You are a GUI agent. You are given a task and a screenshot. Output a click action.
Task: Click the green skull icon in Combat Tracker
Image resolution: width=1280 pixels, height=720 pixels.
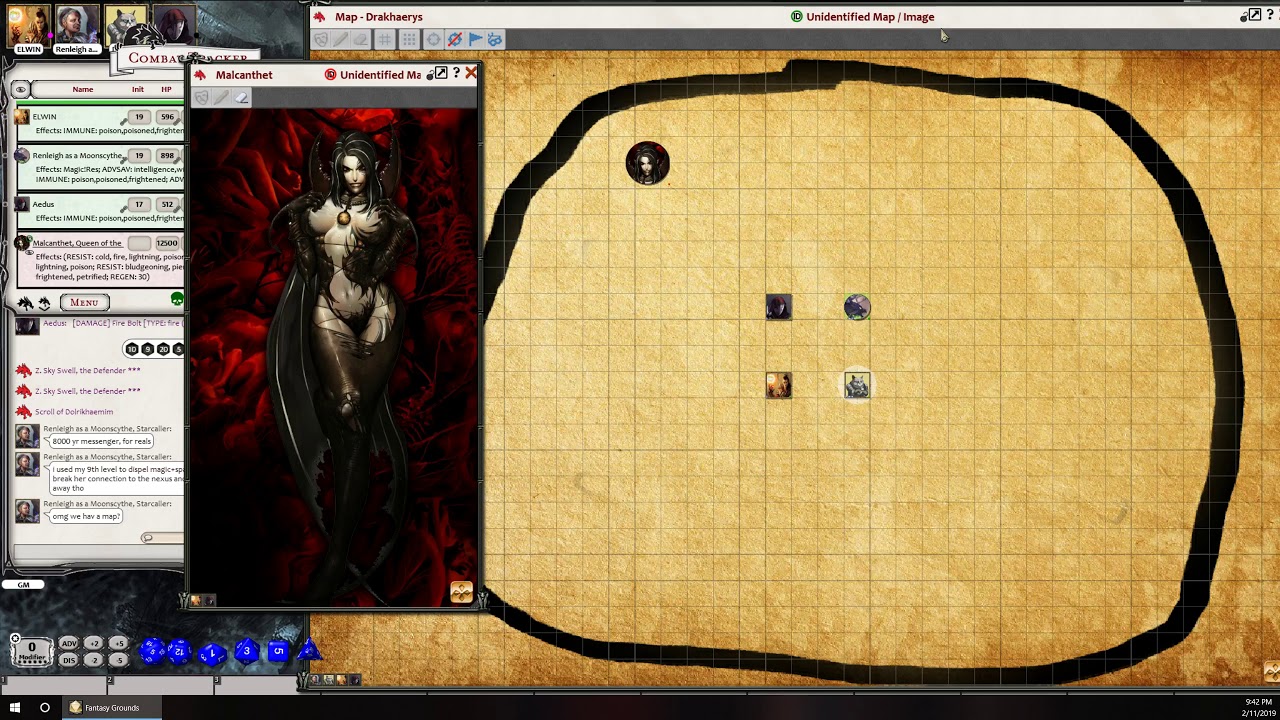click(177, 300)
